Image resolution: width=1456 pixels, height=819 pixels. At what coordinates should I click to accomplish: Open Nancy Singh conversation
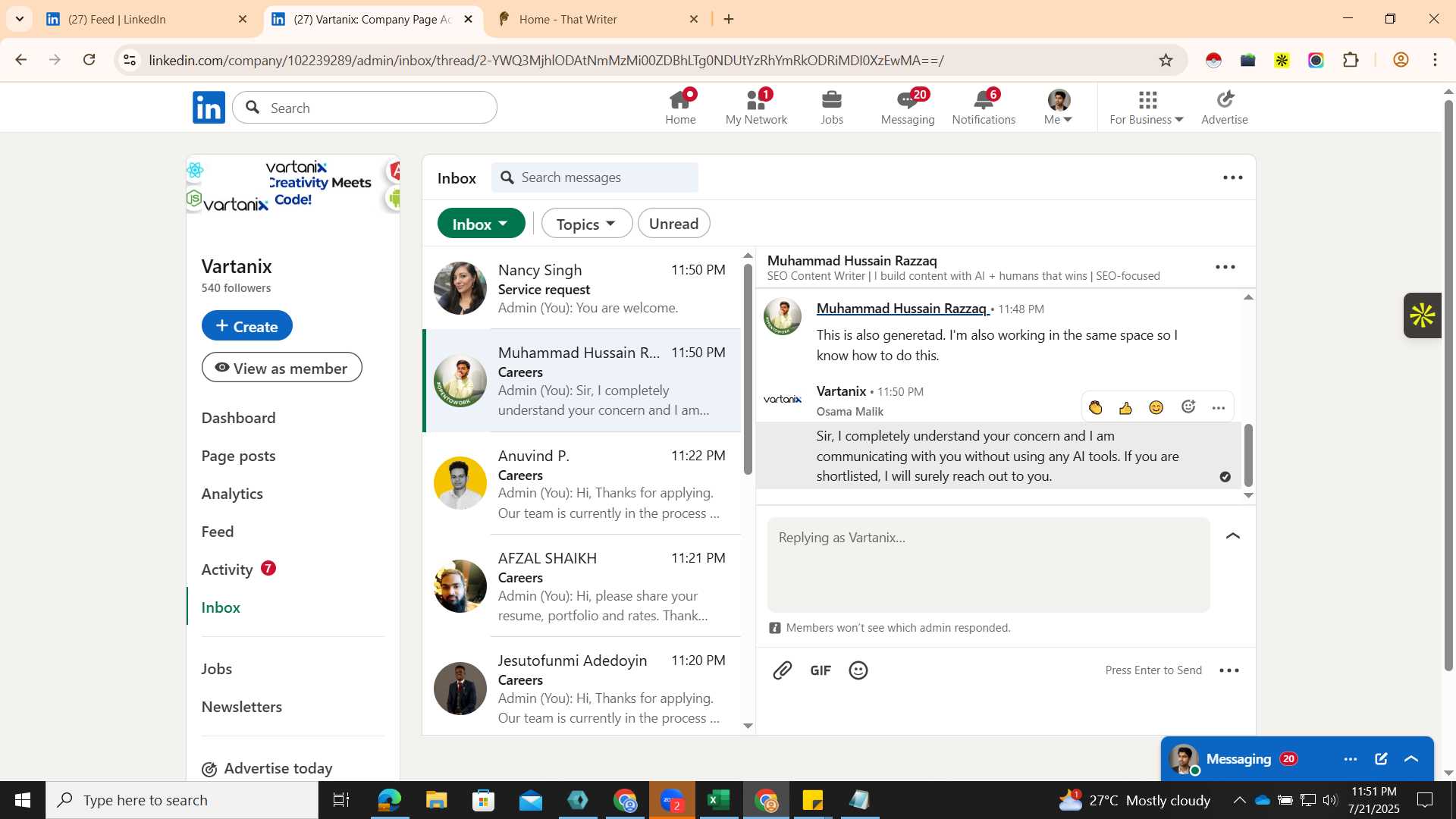coord(582,289)
